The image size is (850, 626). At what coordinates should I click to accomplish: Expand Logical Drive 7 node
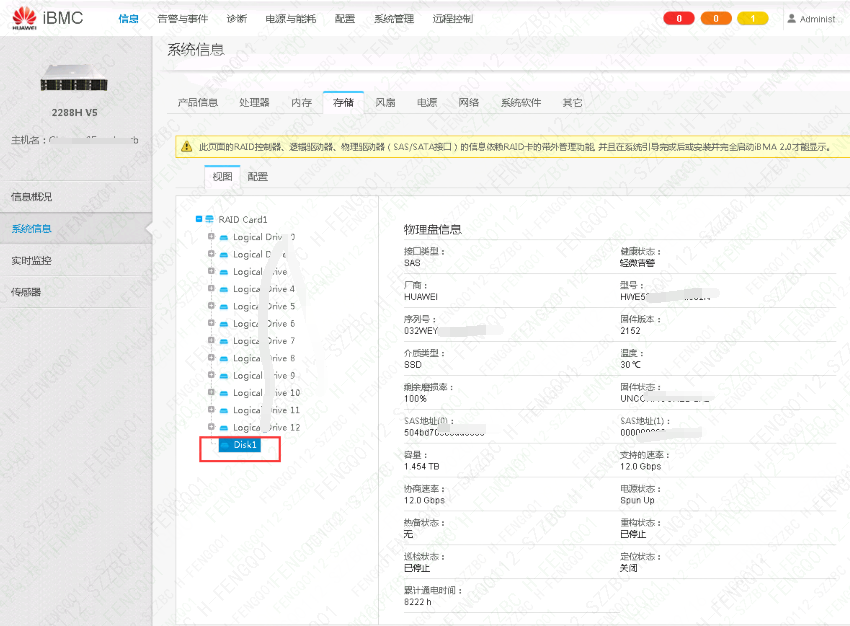click(211, 340)
